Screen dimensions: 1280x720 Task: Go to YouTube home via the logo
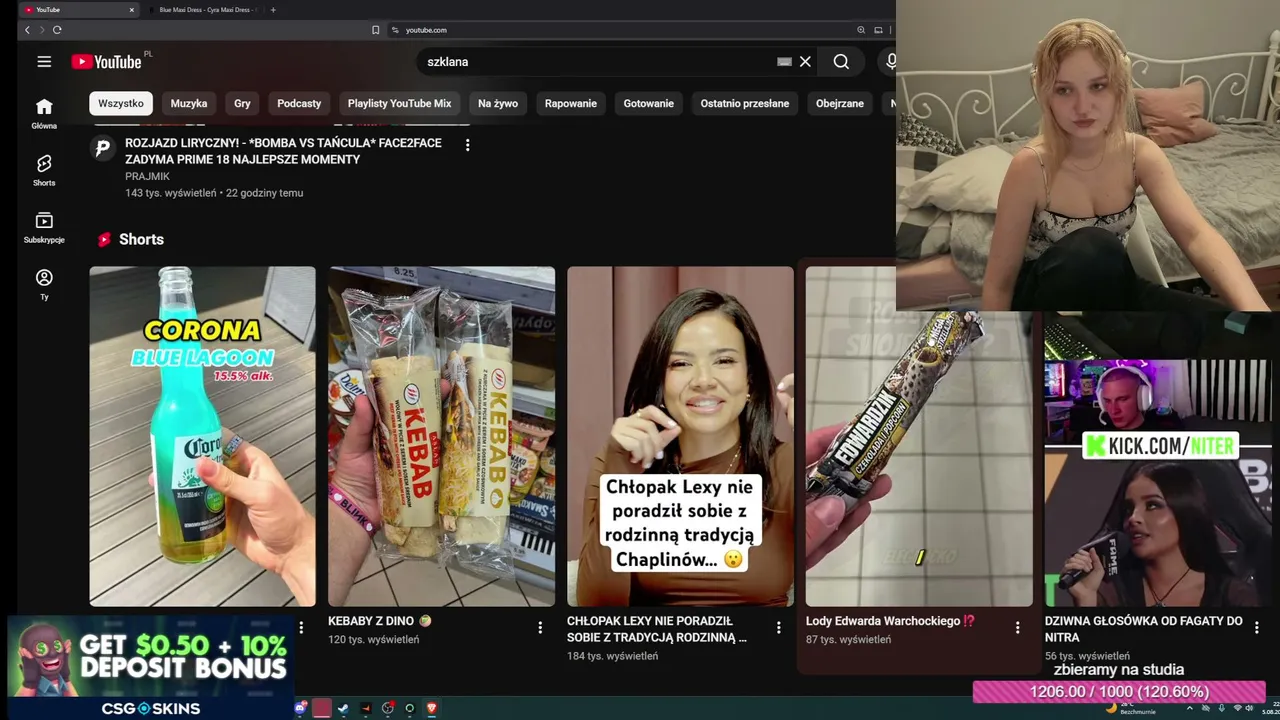[x=106, y=62]
